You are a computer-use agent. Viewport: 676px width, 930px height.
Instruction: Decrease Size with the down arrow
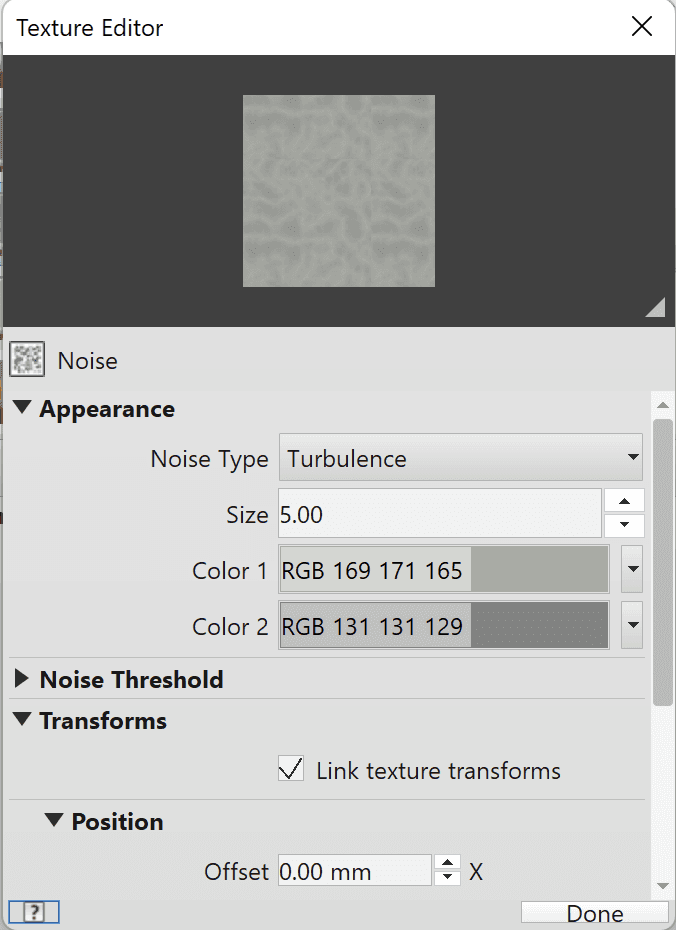[624, 525]
